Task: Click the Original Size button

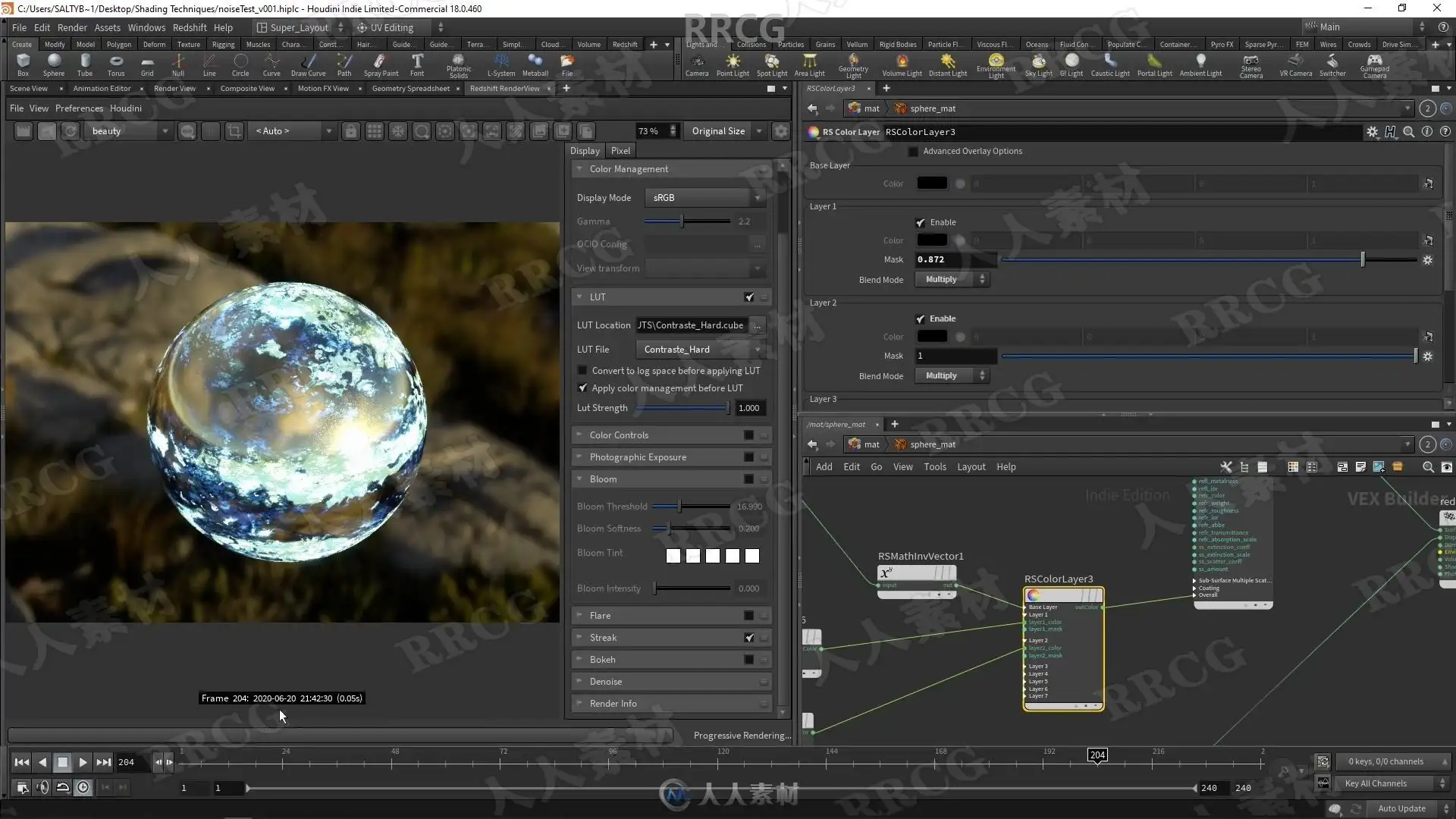Action: tap(717, 131)
